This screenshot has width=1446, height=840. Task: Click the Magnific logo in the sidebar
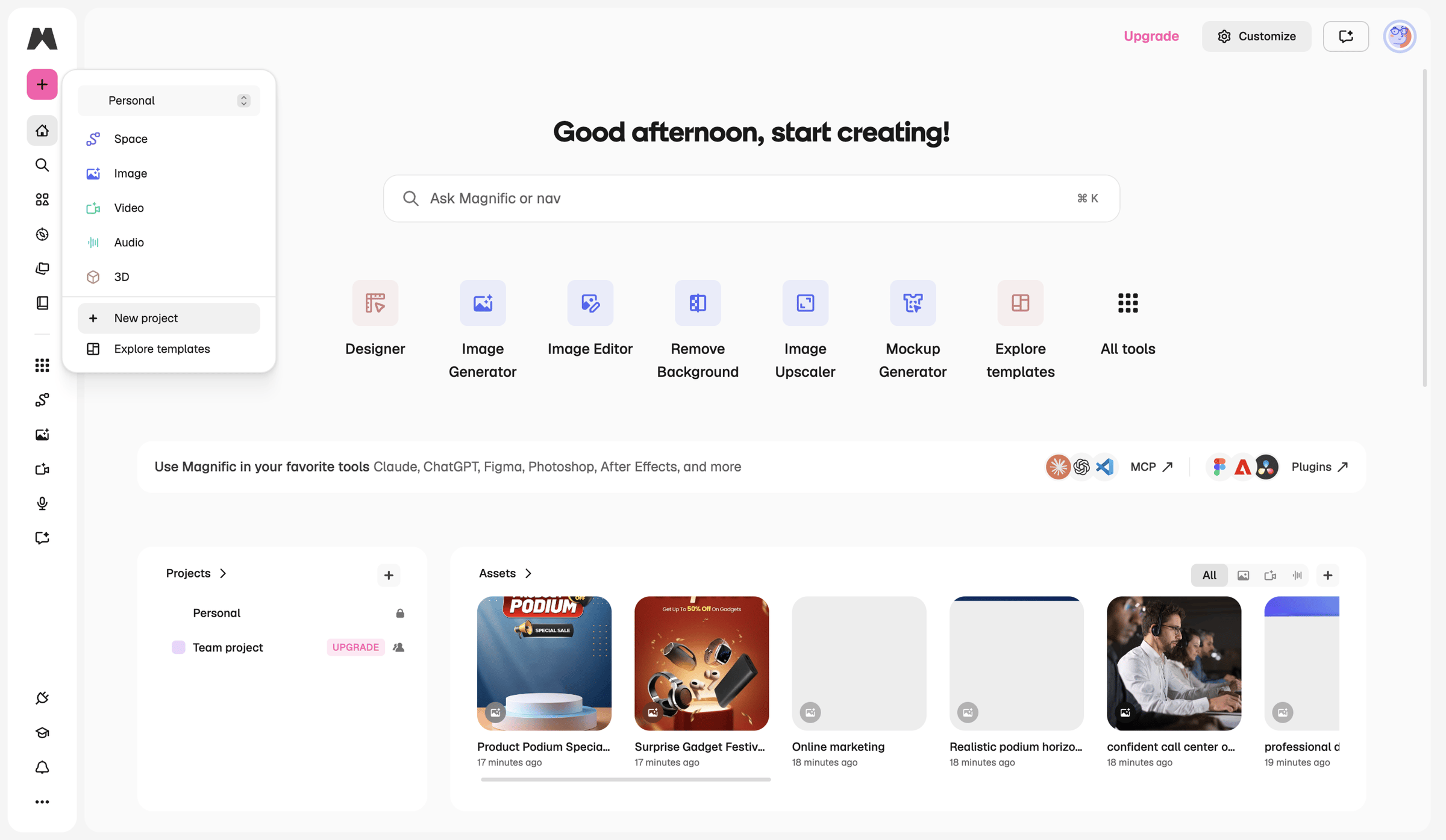point(42,39)
